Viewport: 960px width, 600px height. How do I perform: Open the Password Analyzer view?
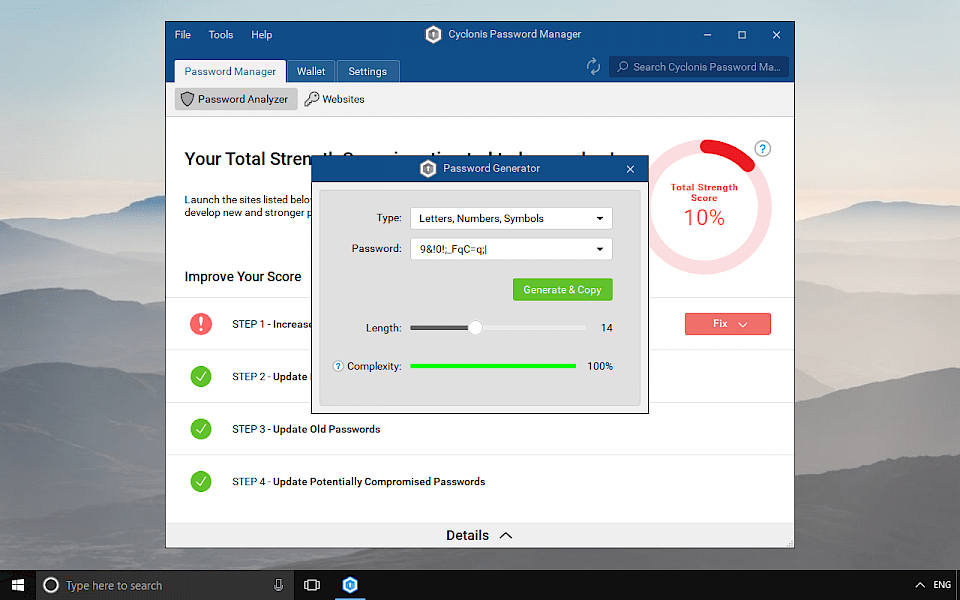click(236, 99)
